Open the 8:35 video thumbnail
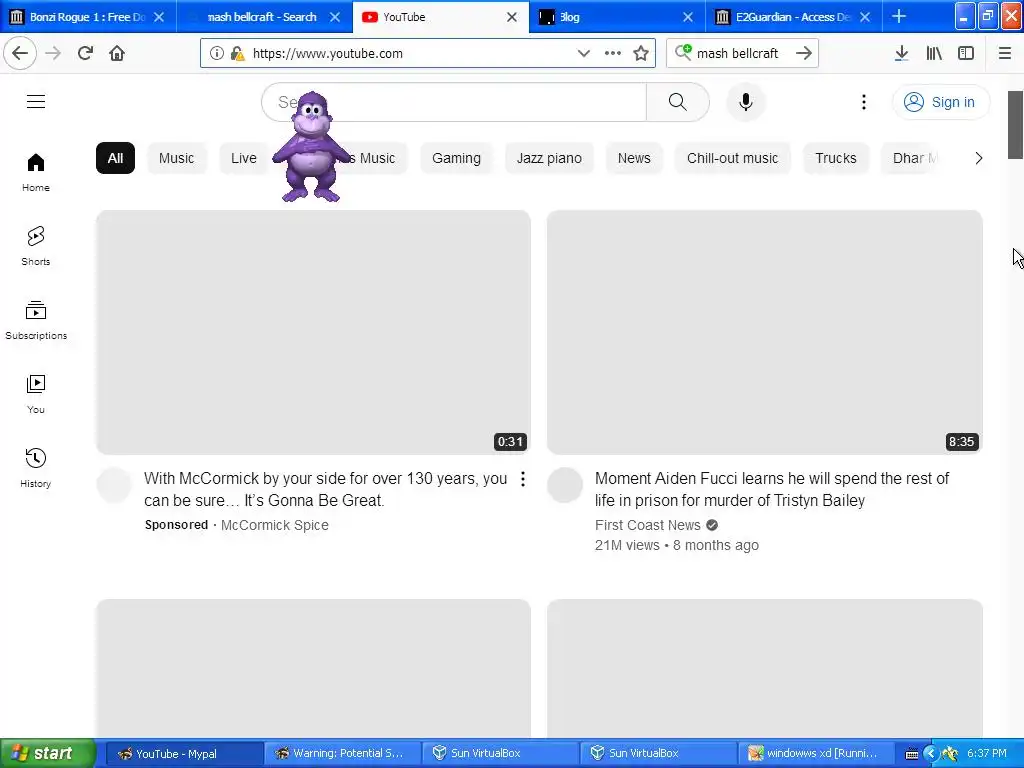 765,332
